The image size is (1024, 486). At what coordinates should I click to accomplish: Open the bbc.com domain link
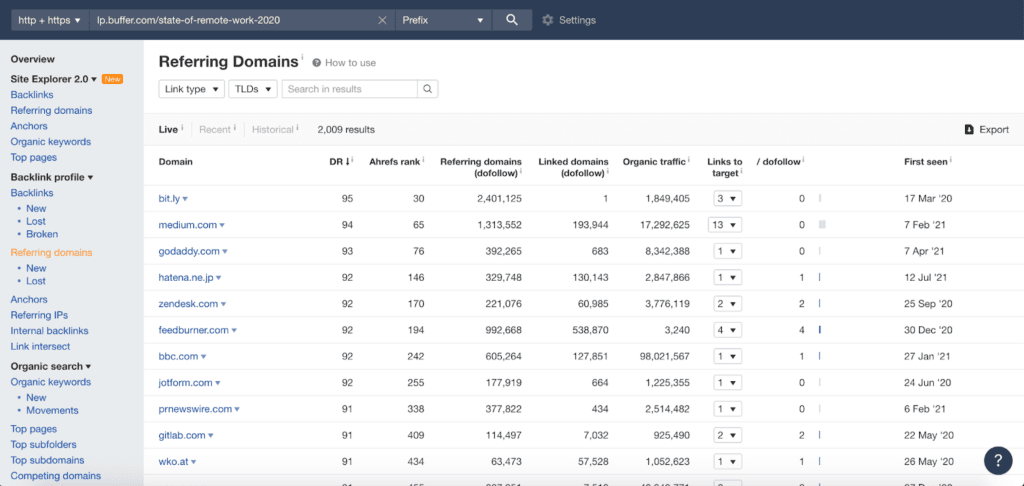pos(179,356)
